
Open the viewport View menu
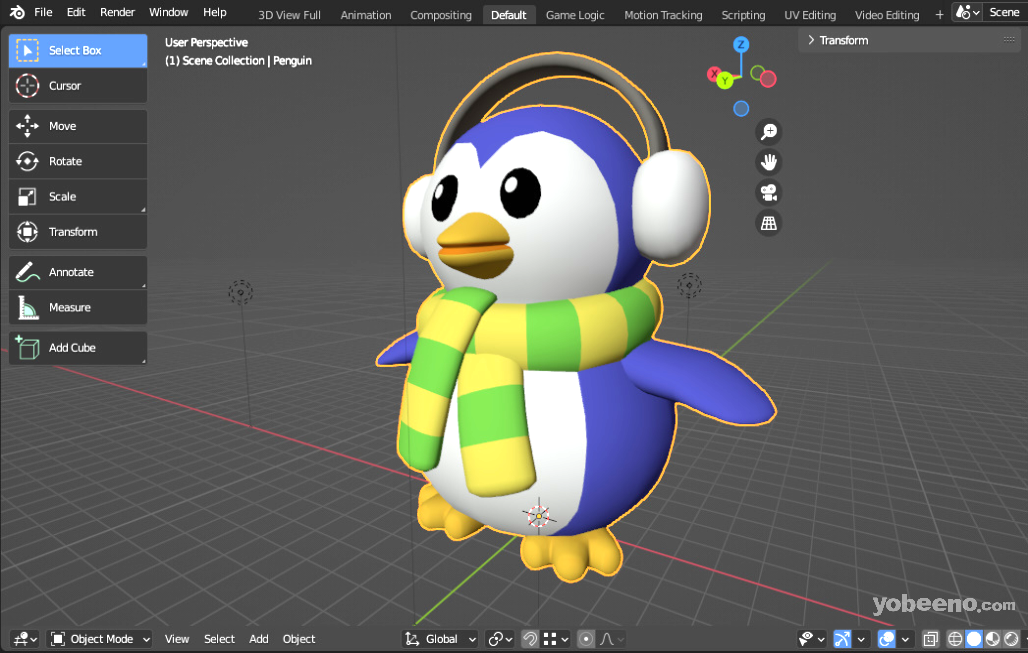pyautogui.click(x=177, y=639)
